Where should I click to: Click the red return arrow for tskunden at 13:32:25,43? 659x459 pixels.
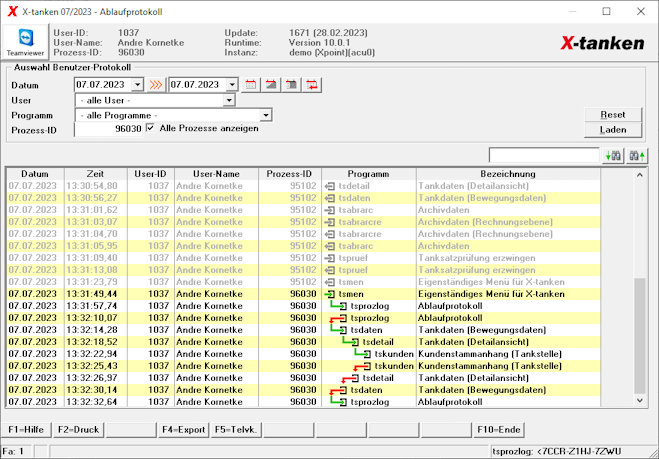point(362,366)
